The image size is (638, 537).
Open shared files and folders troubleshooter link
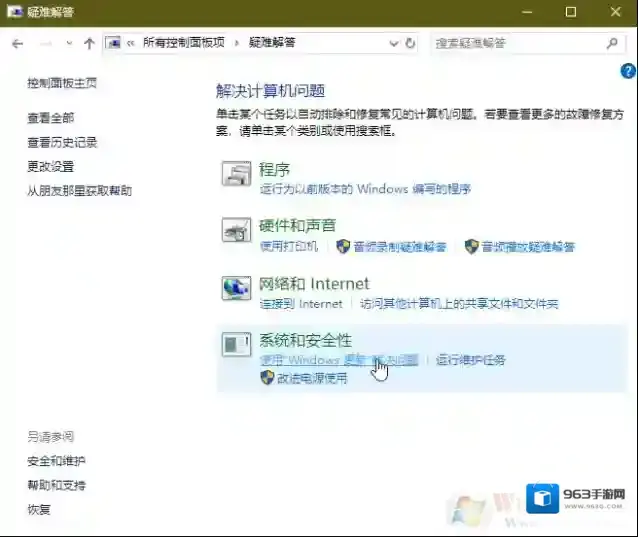[x=459, y=304]
